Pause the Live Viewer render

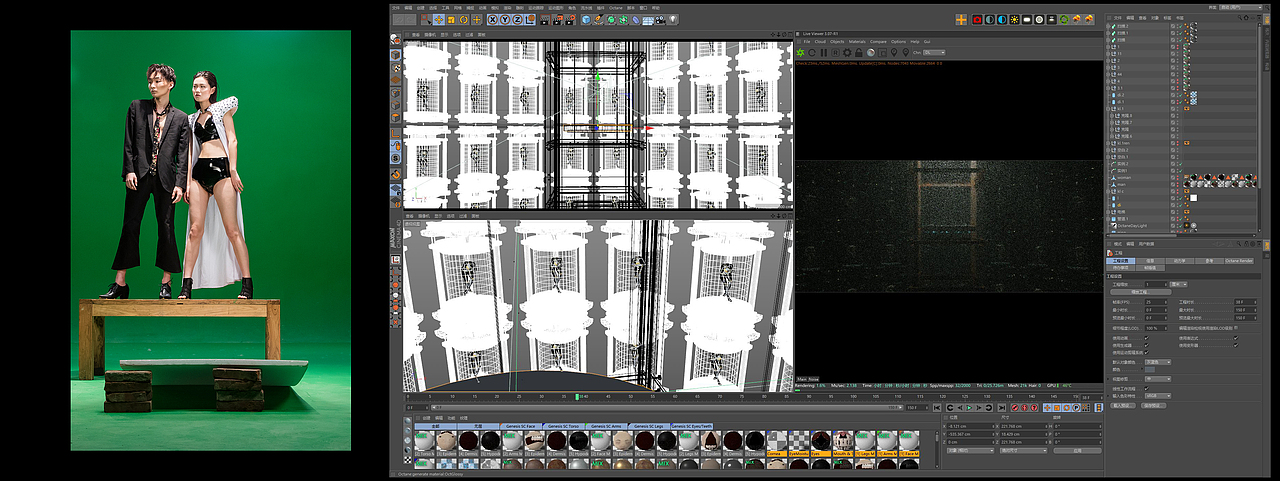(x=824, y=52)
